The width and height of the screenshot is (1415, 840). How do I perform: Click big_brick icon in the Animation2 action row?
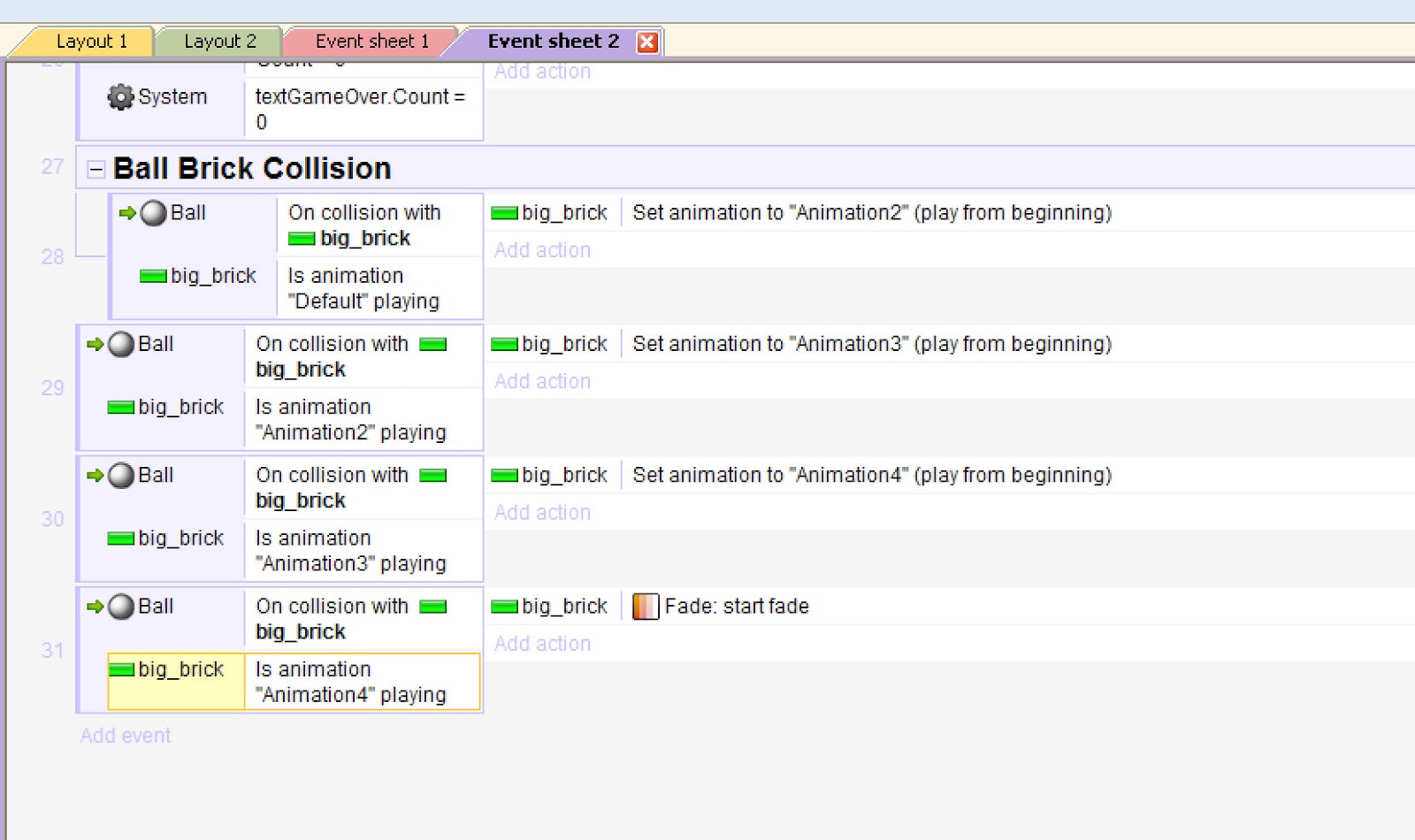tap(504, 213)
